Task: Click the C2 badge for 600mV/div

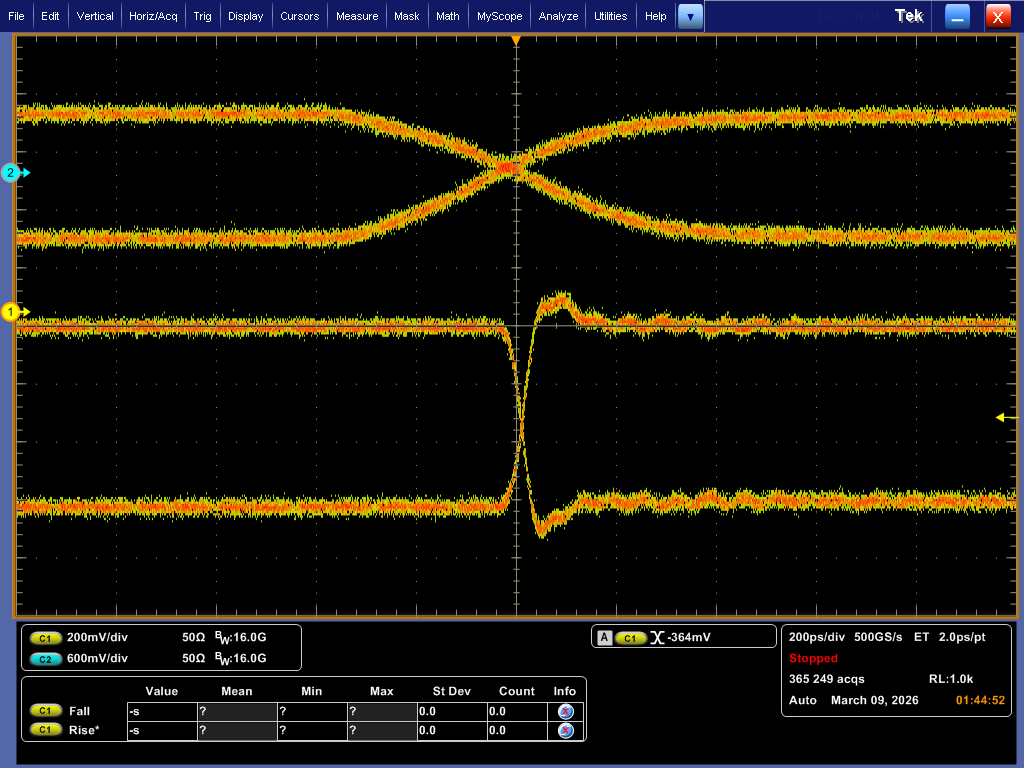Action: [45, 659]
